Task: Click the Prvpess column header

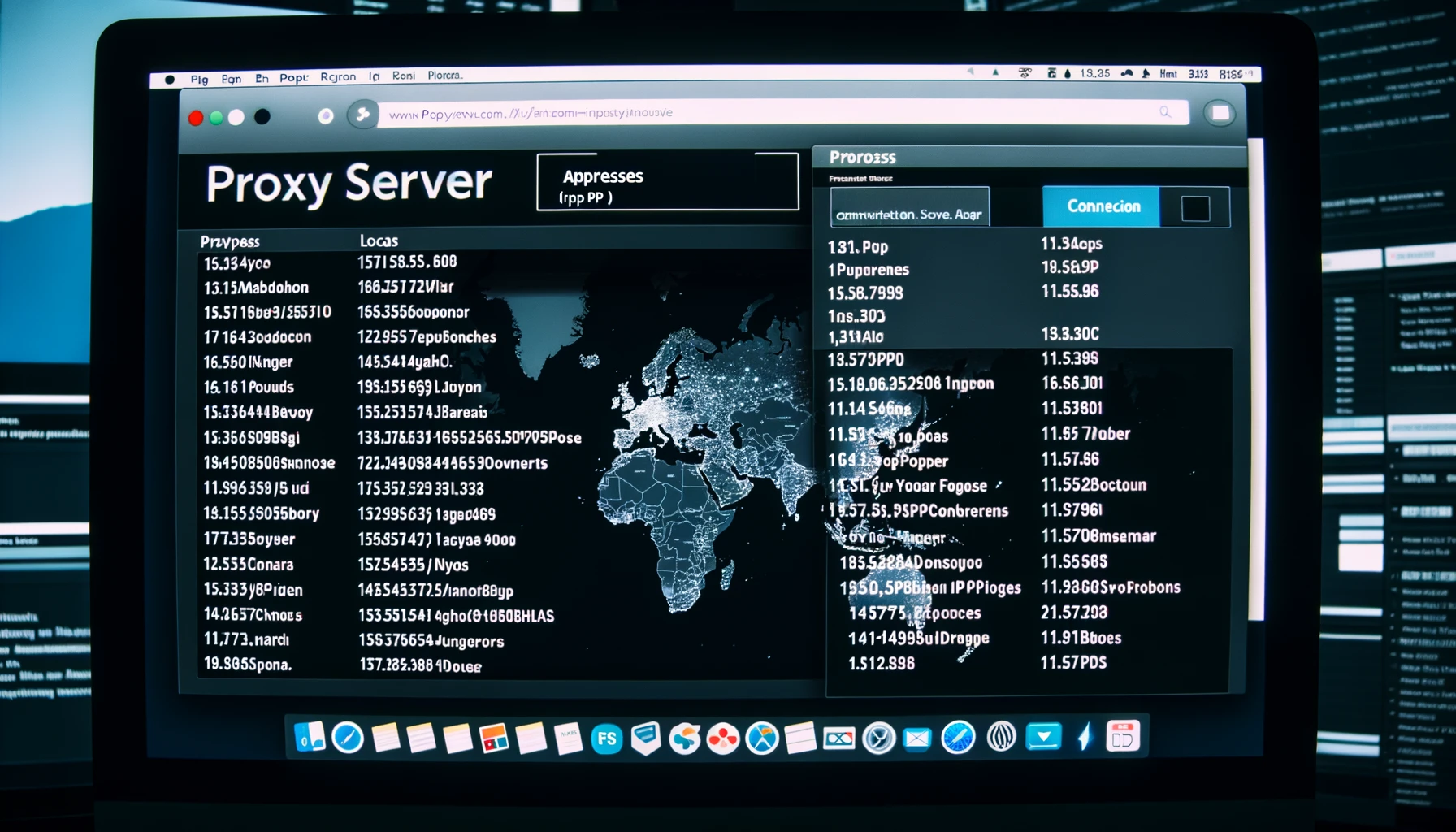Action: pyautogui.click(x=230, y=241)
